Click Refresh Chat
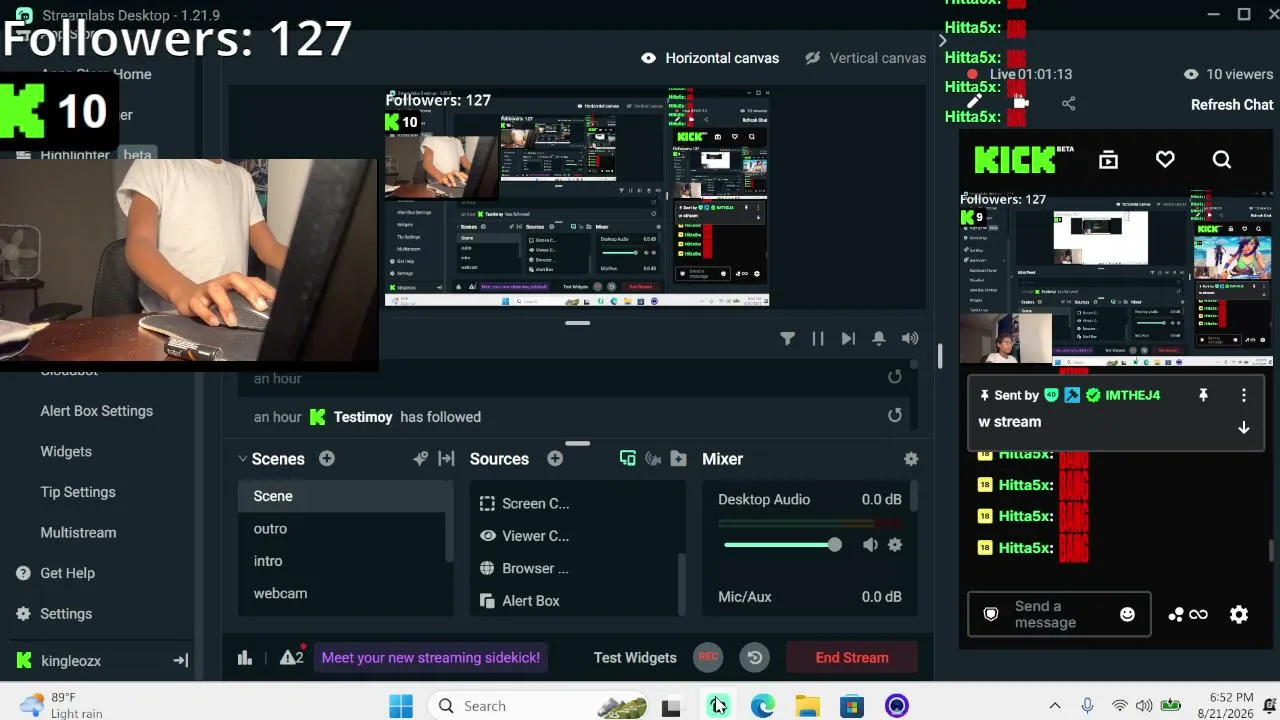Screen dimensions: 1280x720 click(1232, 105)
